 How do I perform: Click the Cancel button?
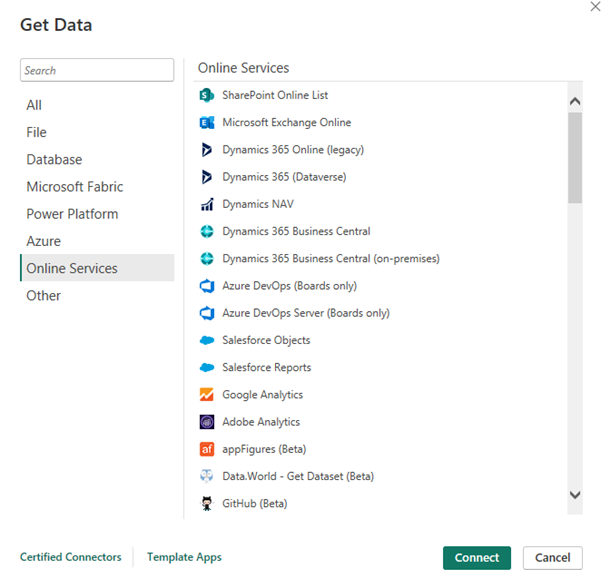552,558
